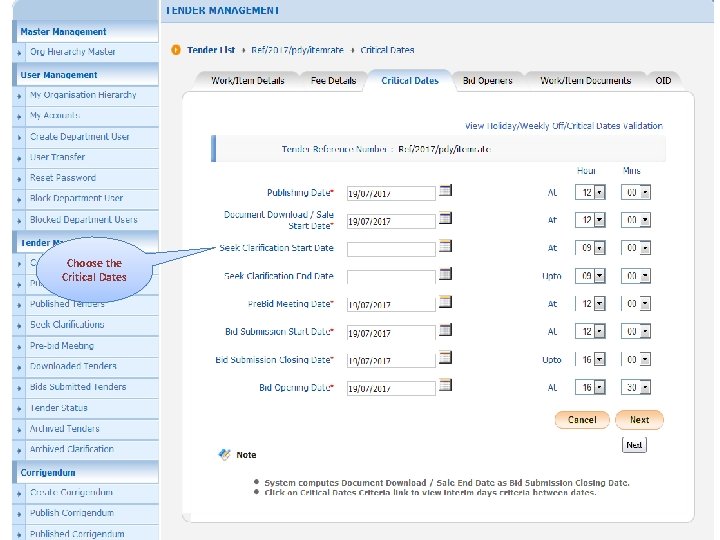Open calendar for PreBid Meeting Date
This screenshot has height=540, width=720.
445,302
